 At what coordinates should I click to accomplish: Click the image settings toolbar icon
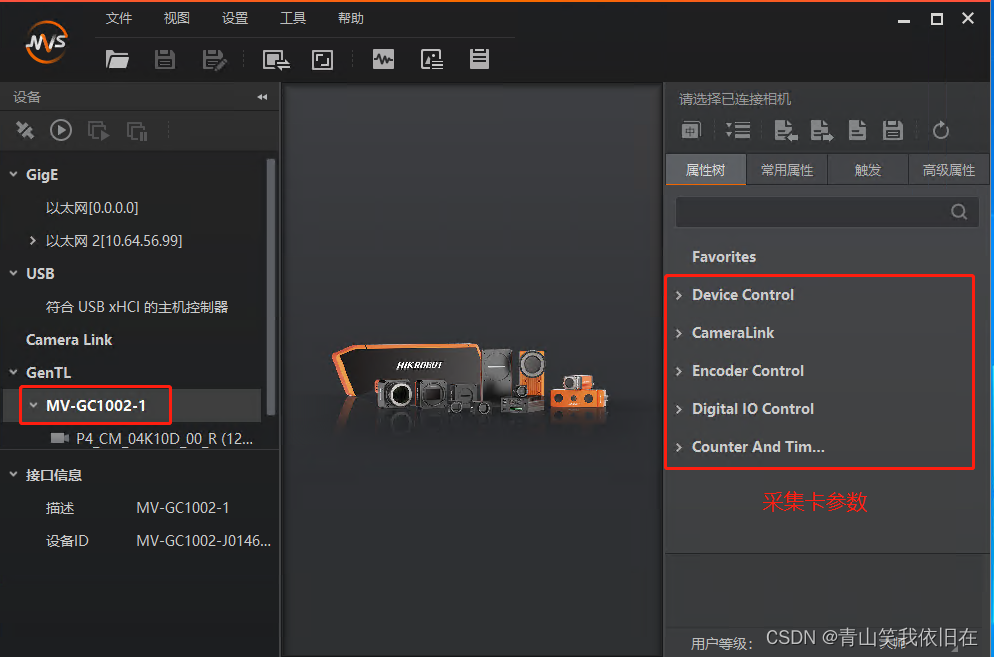point(432,60)
